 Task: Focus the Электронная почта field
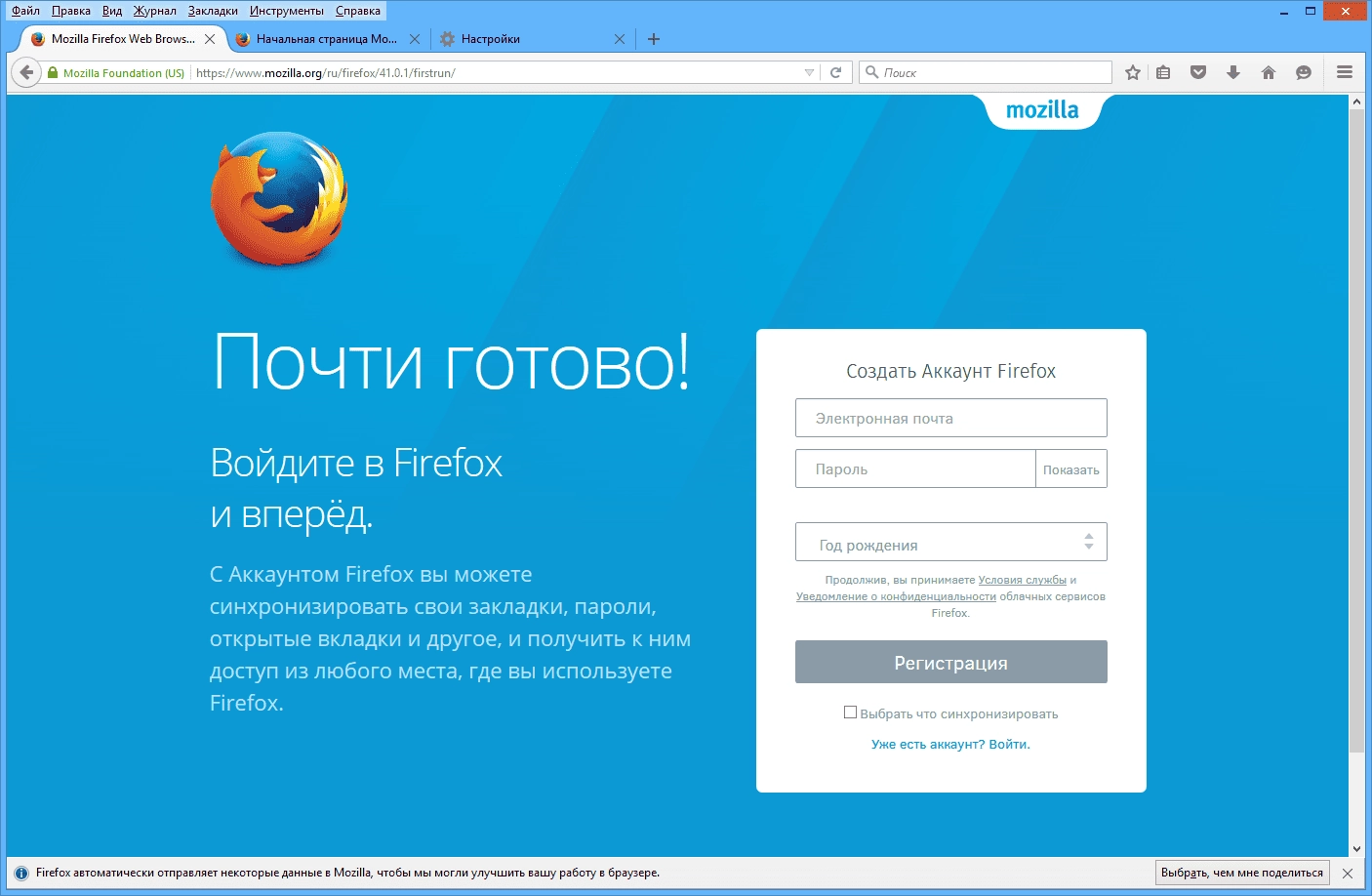[951, 418]
